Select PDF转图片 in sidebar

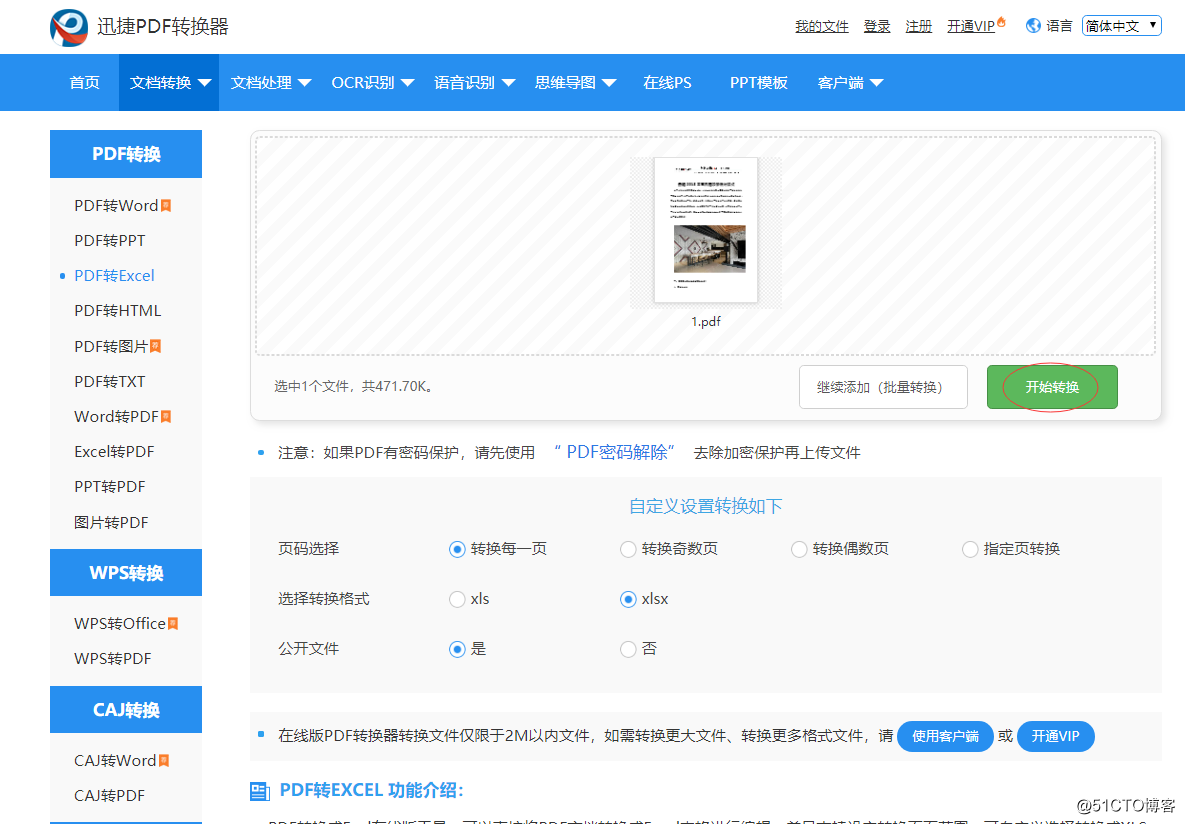click(111, 346)
